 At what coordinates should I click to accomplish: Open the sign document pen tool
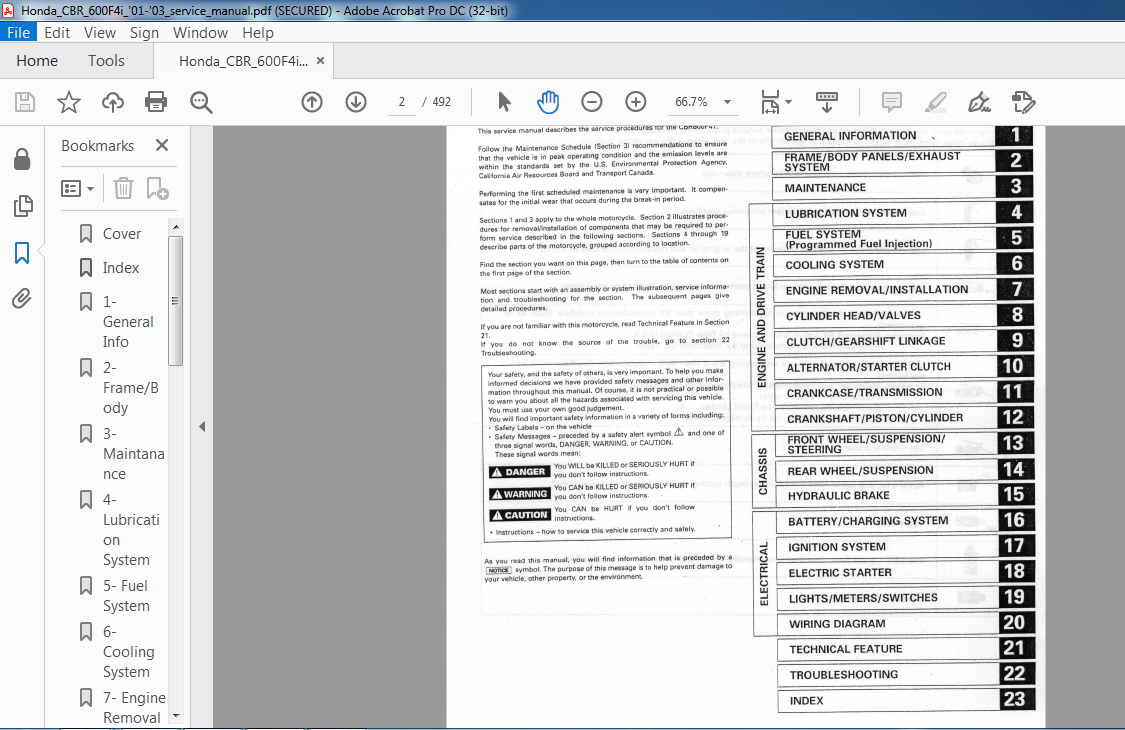[x=979, y=102]
